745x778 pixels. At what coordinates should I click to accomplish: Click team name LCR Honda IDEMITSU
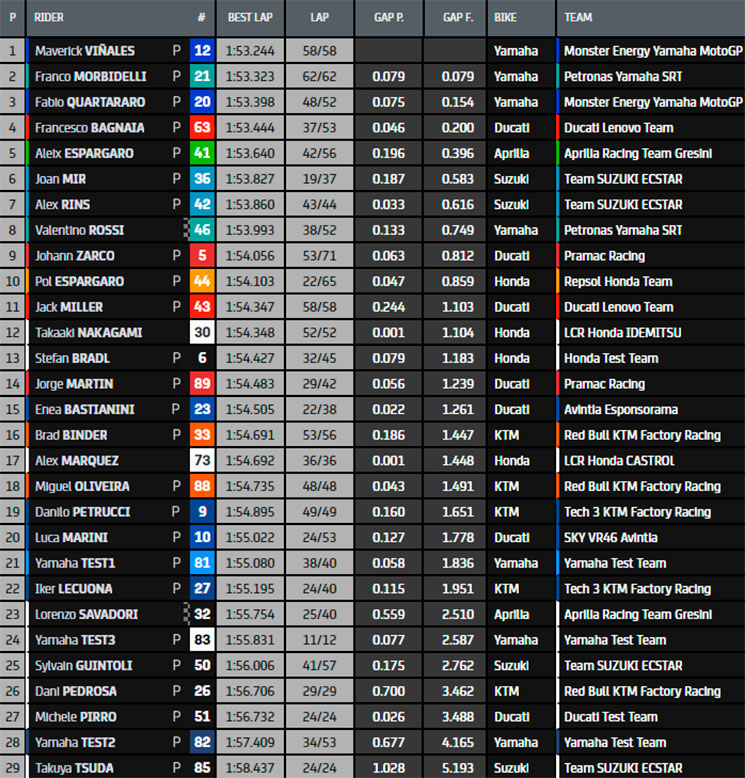(x=622, y=333)
